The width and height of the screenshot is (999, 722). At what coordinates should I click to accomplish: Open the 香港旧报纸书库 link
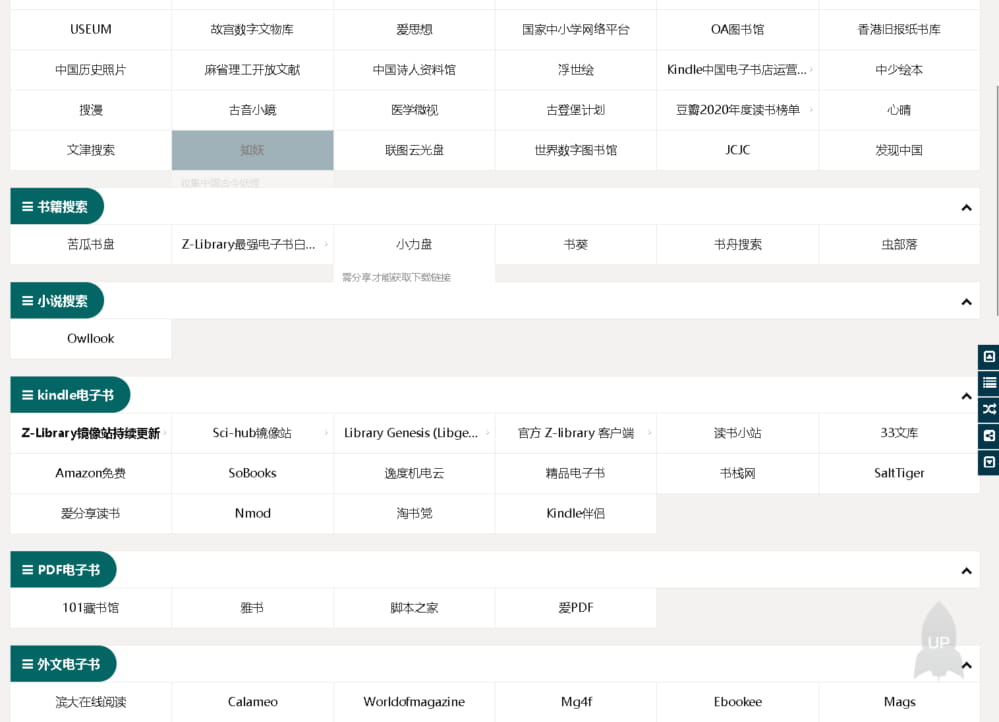[x=899, y=29]
